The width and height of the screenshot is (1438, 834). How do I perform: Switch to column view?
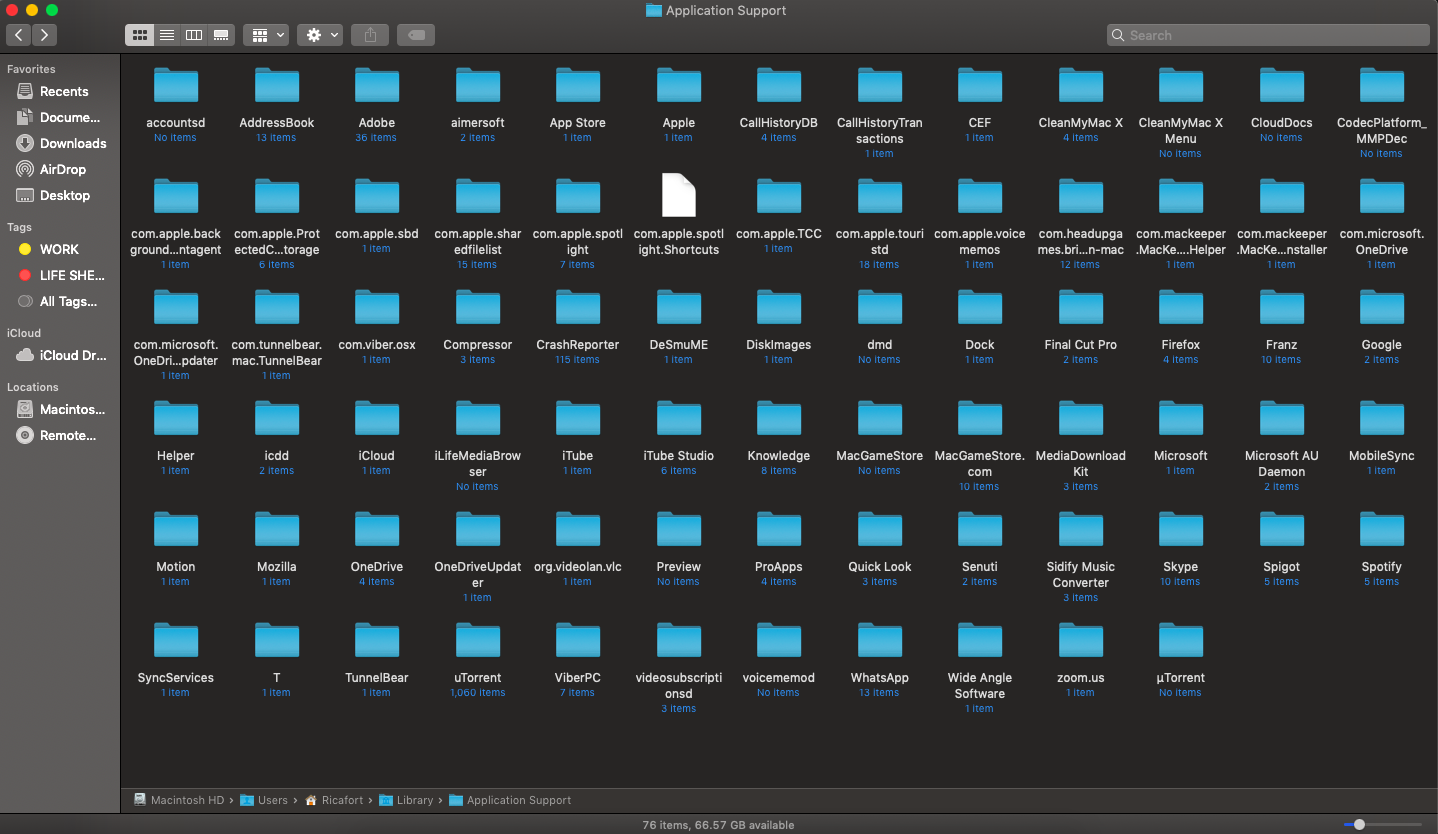pos(194,35)
